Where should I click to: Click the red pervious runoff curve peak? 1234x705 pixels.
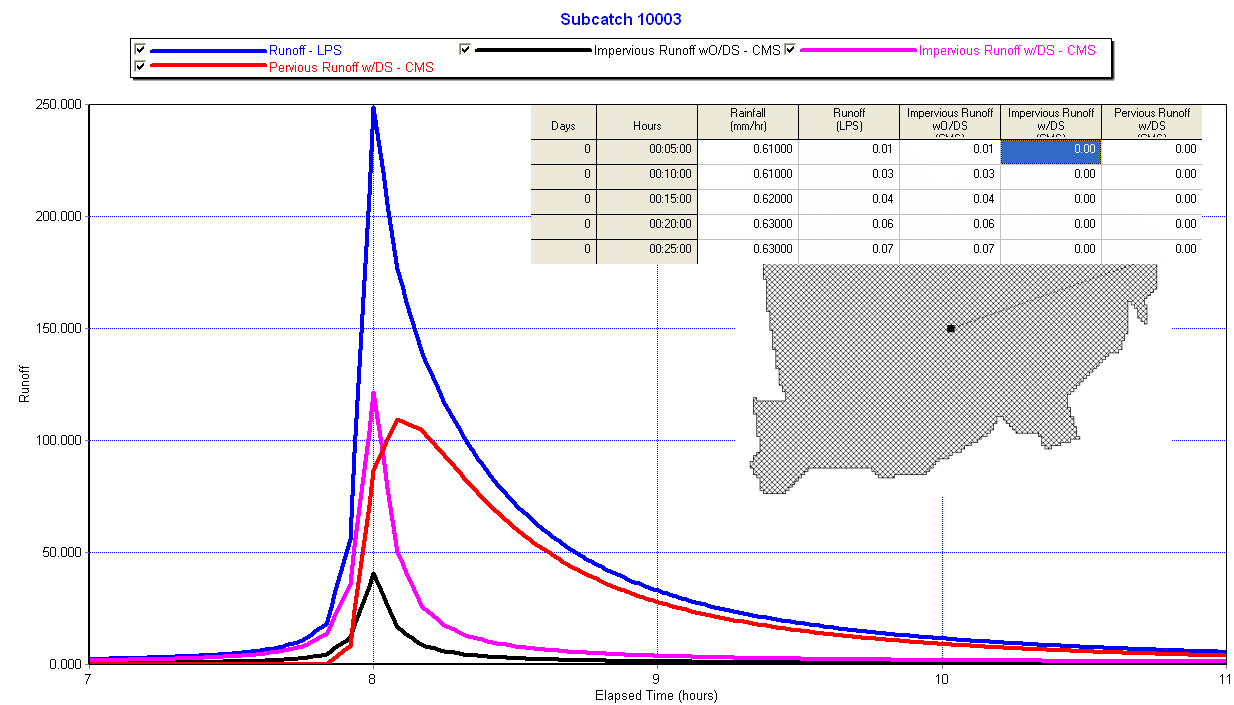[x=400, y=421]
